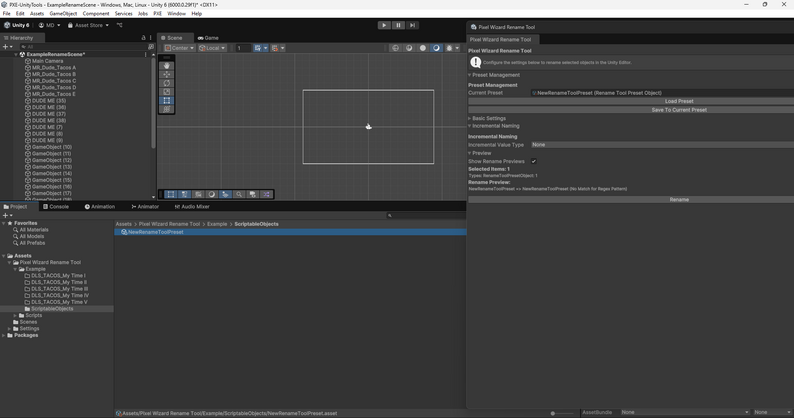
Task: Click the Step frame button
Action: pos(412,25)
